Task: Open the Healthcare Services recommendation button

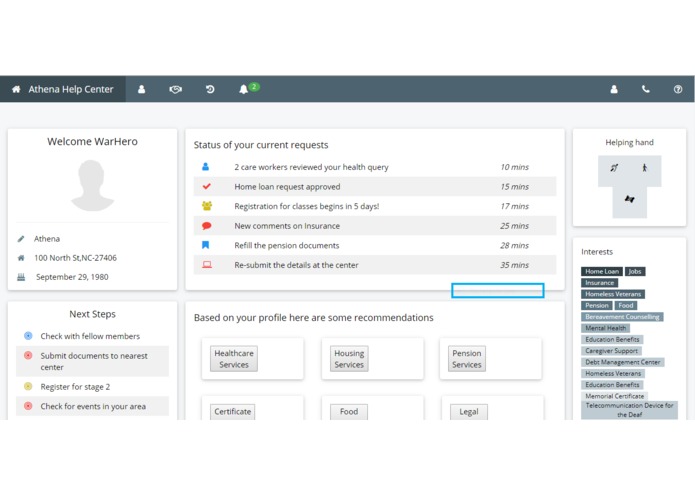Action: [x=234, y=358]
